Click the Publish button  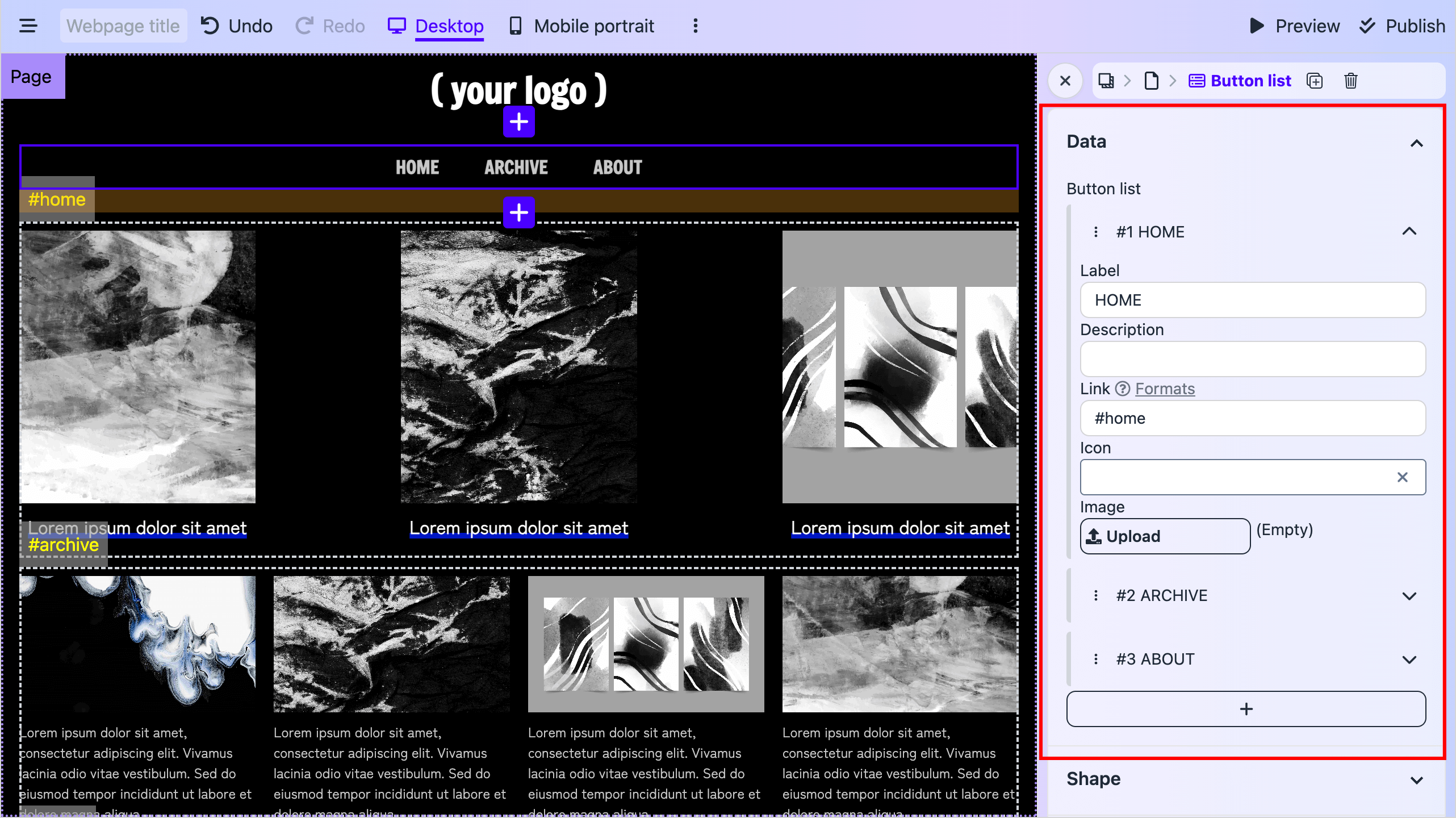(1403, 26)
